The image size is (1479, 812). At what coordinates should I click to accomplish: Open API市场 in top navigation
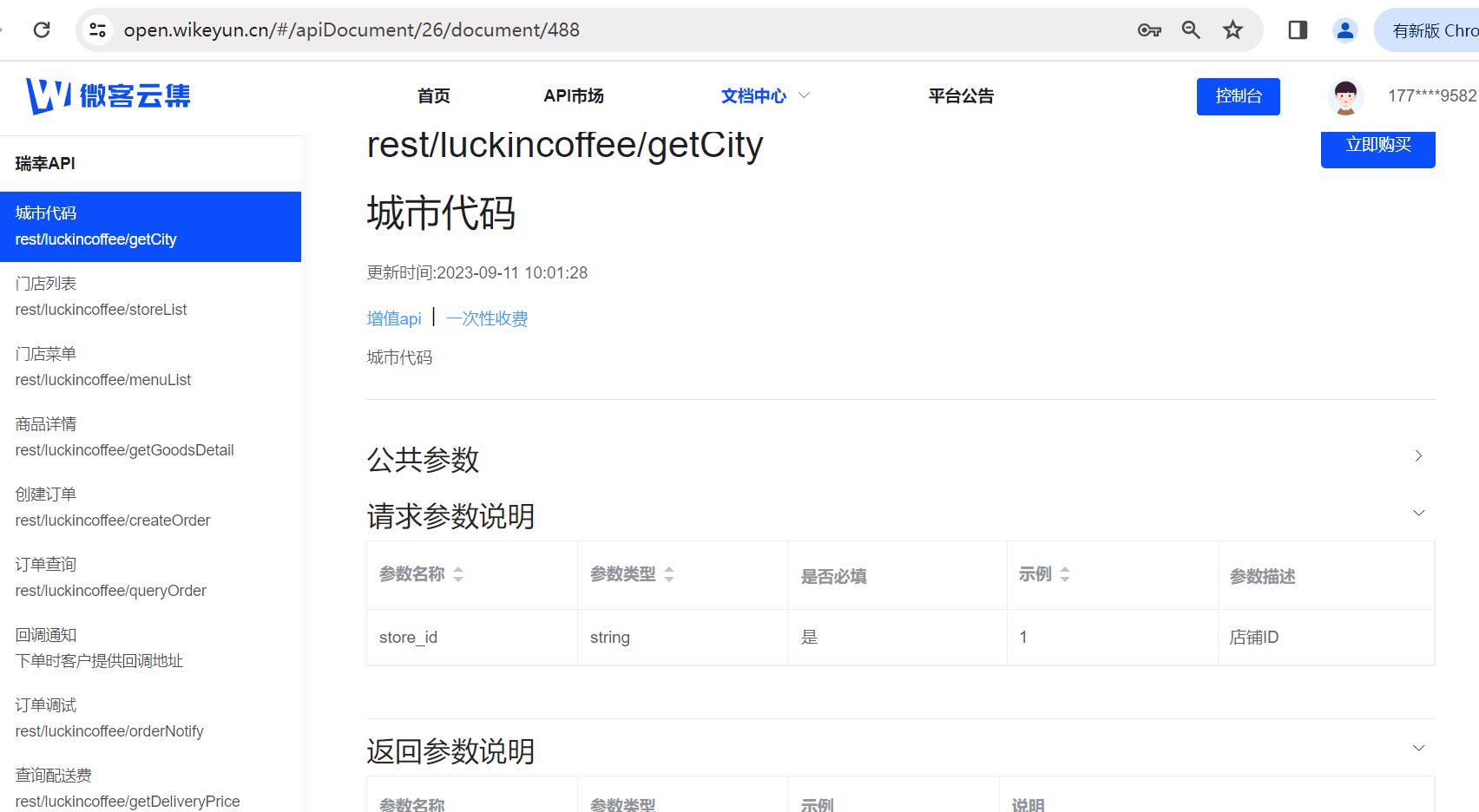pyautogui.click(x=574, y=96)
